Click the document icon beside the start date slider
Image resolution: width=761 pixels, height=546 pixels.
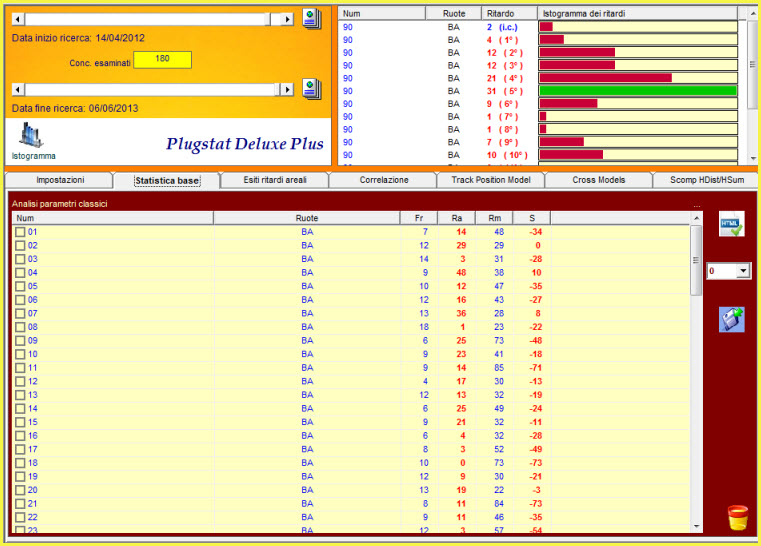(311, 18)
